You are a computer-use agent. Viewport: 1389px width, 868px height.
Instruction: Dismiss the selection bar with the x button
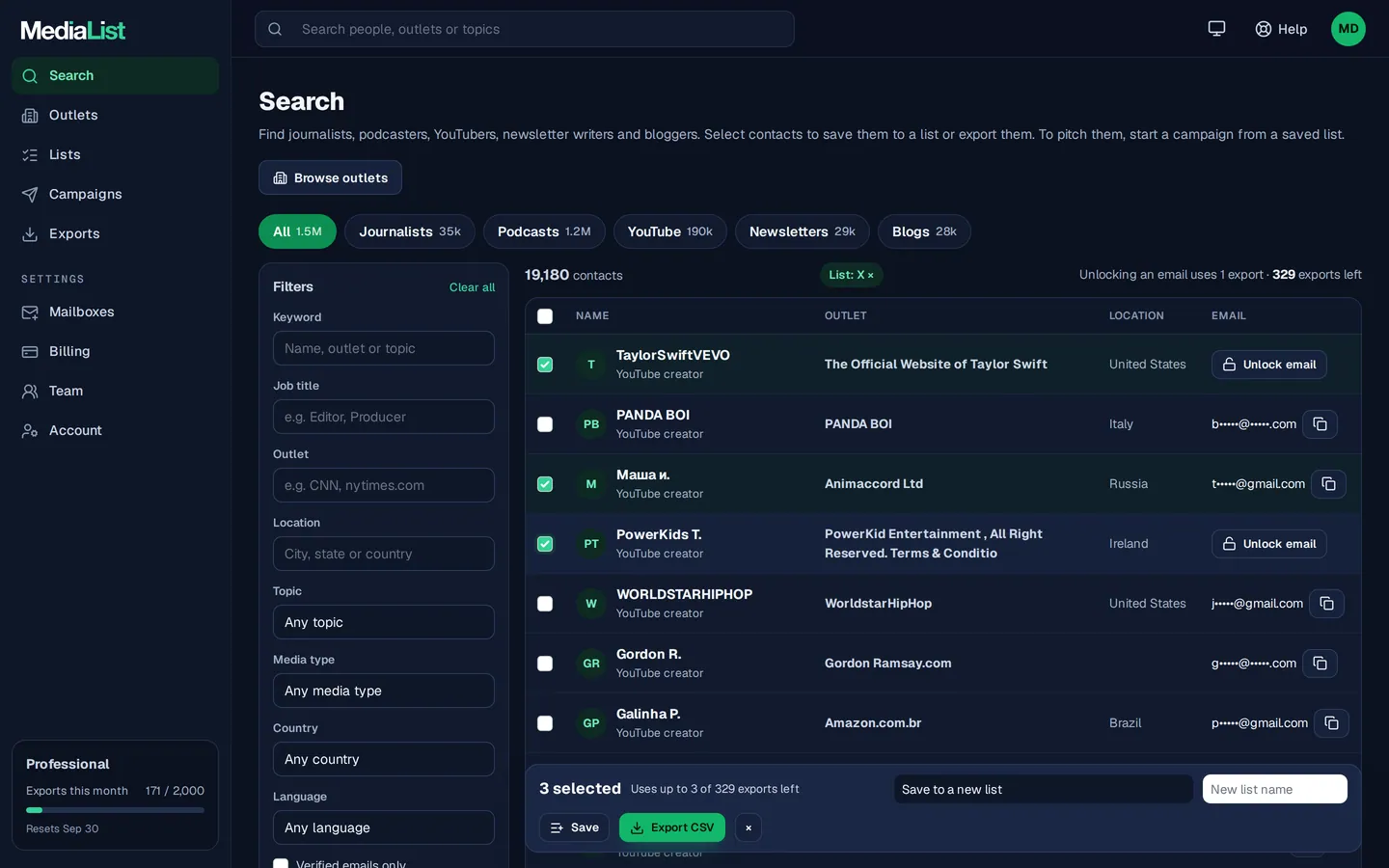(749, 827)
